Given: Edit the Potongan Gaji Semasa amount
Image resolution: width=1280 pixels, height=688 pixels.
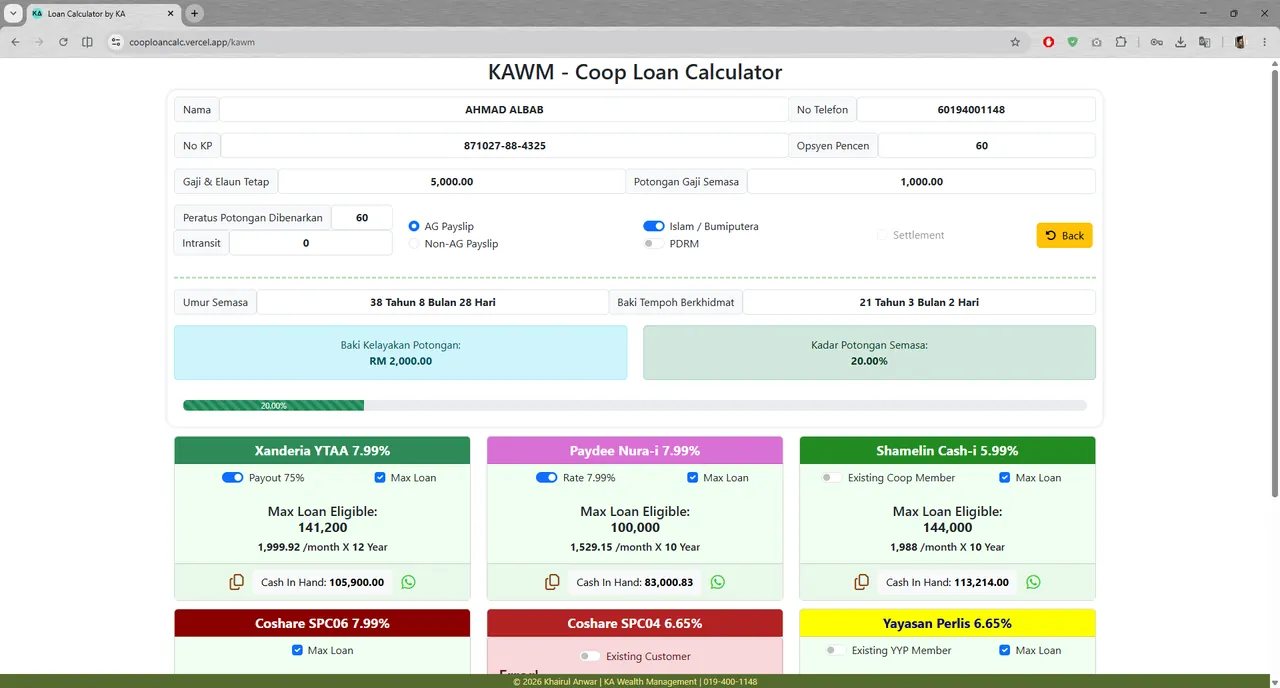Looking at the screenshot, I should coord(921,182).
